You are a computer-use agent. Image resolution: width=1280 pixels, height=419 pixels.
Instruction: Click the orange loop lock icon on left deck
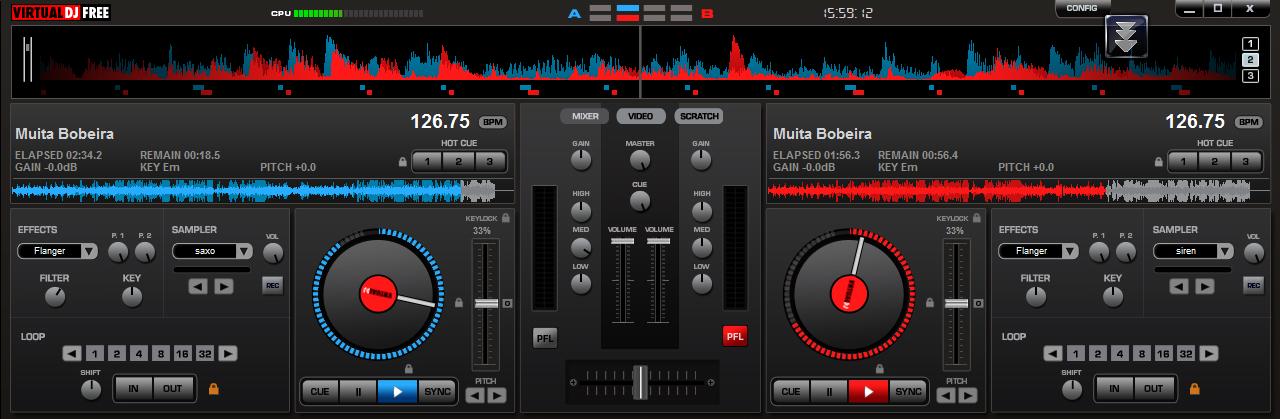click(x=213, y=388)
